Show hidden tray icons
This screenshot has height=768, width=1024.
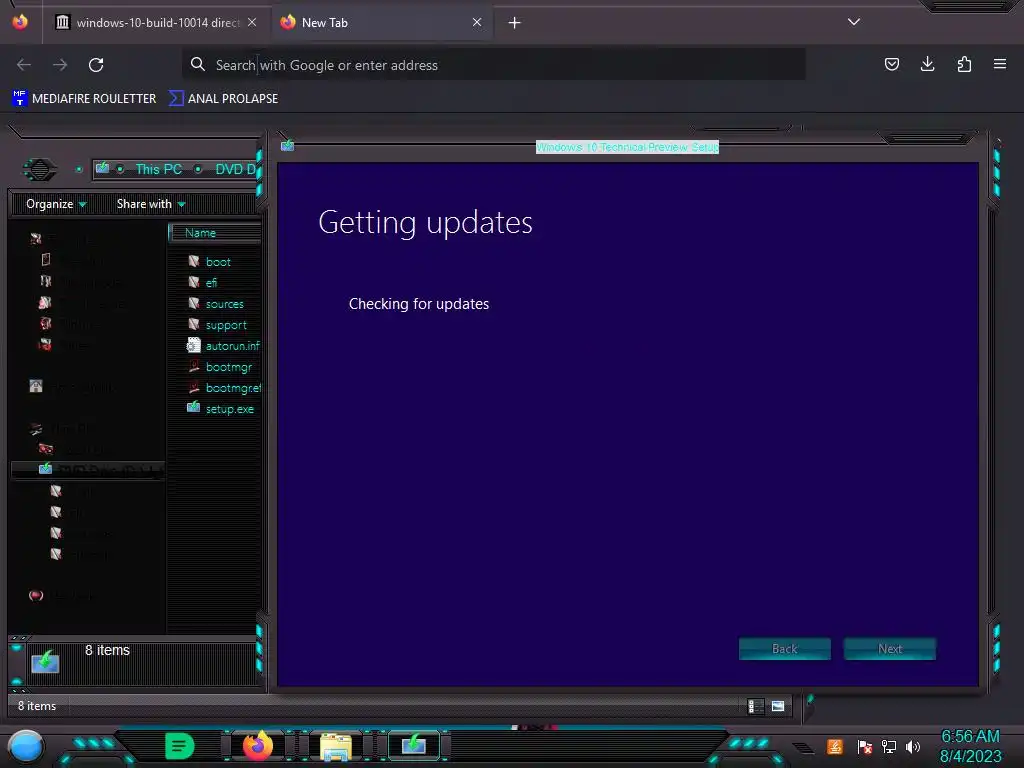pos(804,748)
